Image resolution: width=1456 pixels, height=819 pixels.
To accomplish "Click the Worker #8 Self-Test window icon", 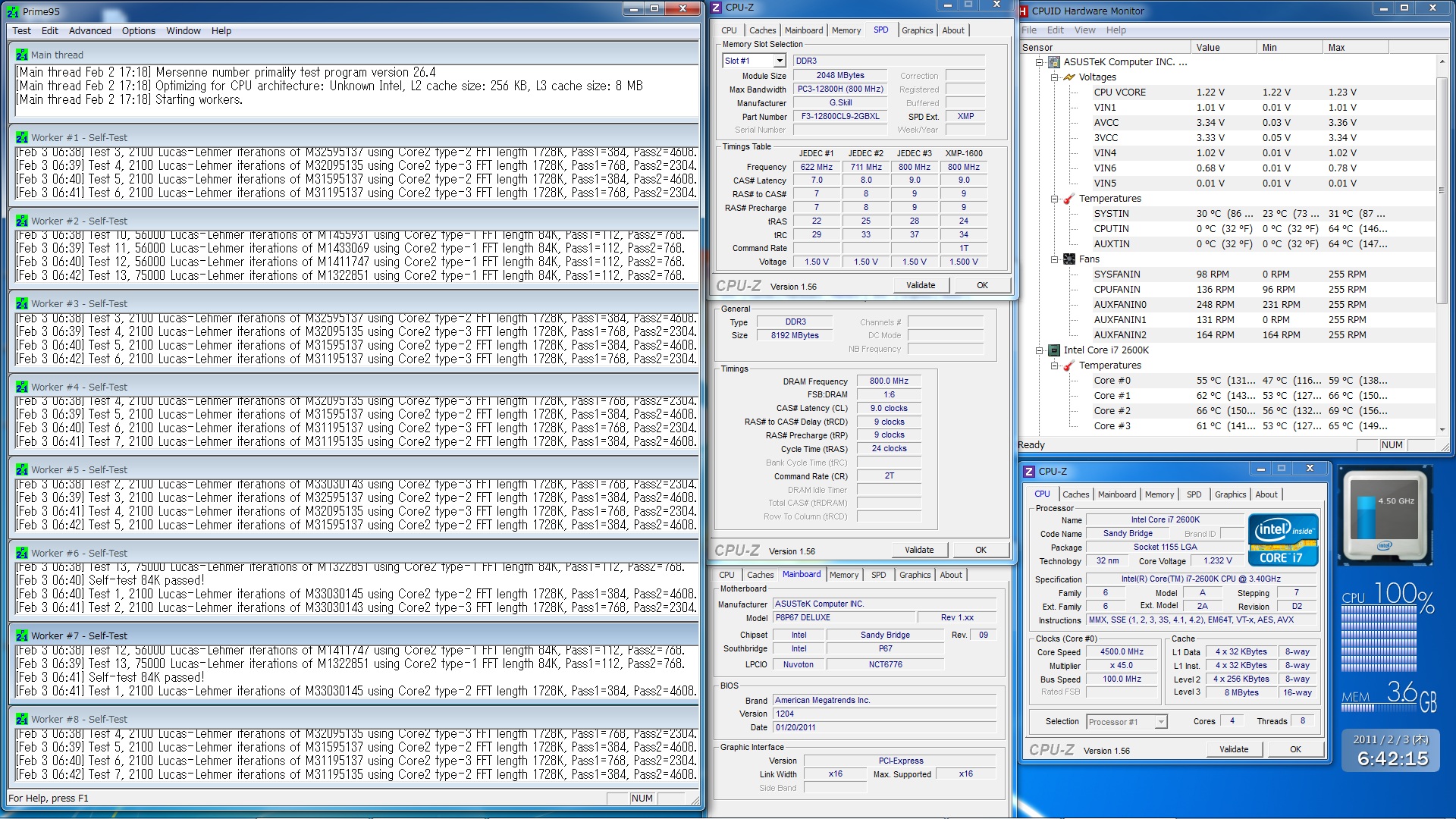I will [x=22, y=719].
